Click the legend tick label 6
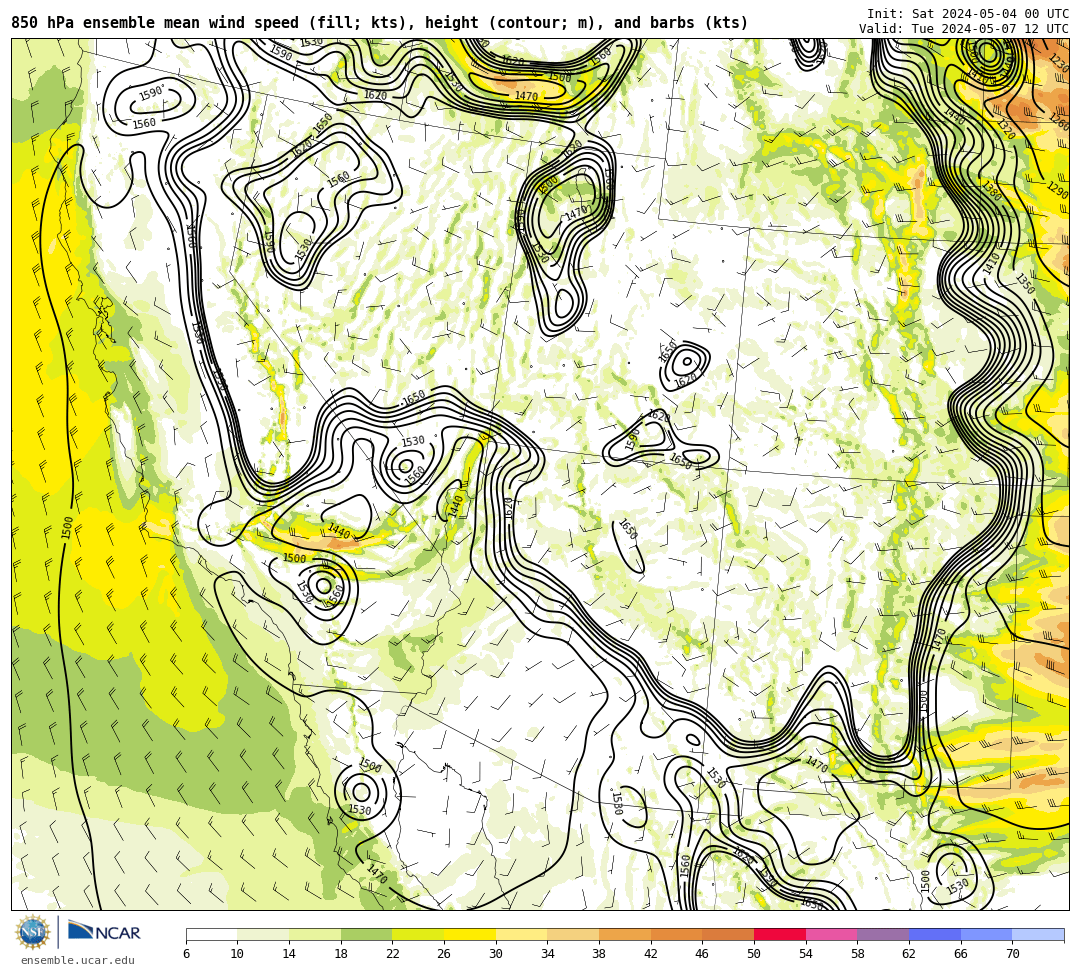Screen dimensions: 1080x973 [x=186, y=954]
